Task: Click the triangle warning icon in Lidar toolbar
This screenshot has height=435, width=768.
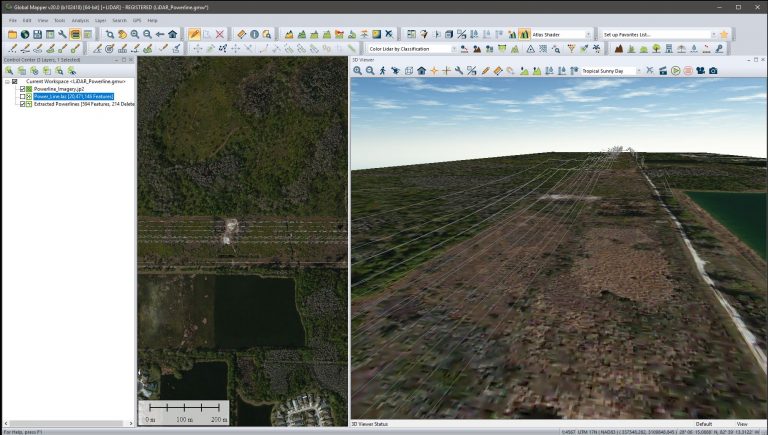Action: 530,48
